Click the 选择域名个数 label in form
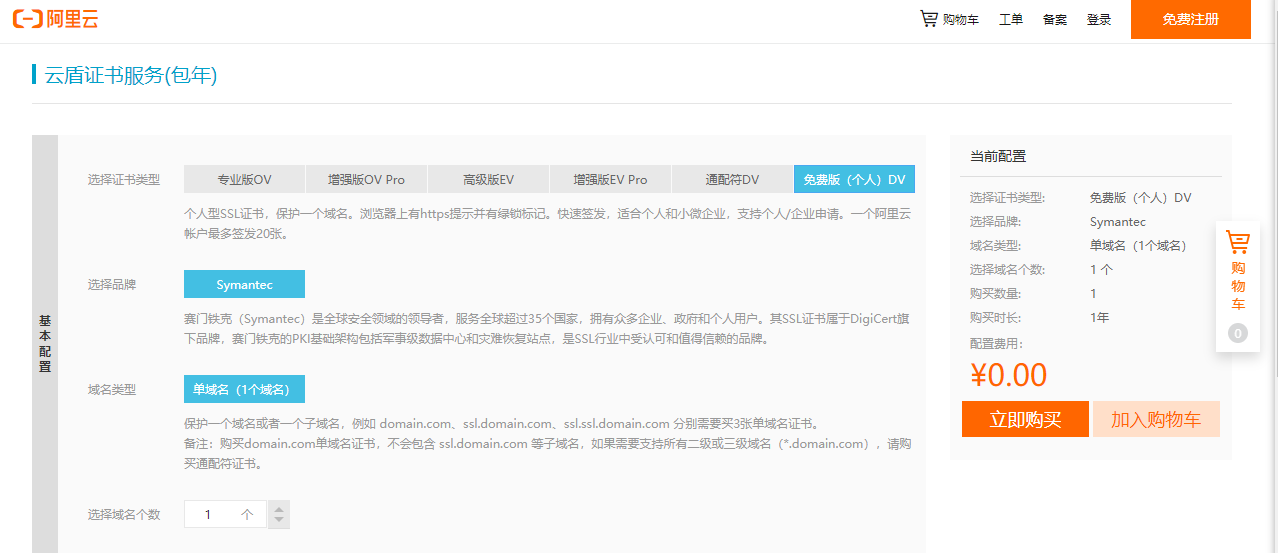1278x553 pixels. tap(124, 514)
